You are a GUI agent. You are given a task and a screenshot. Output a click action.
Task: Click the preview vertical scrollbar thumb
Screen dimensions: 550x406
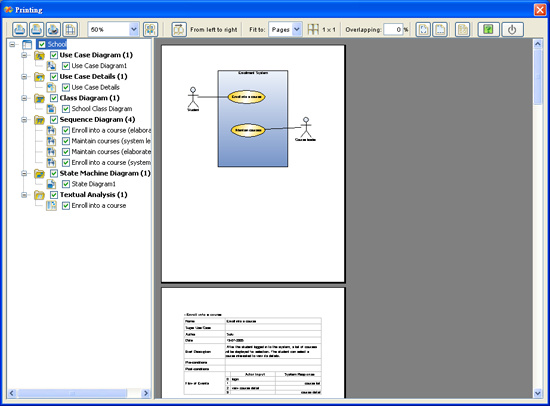click(538, 77)
